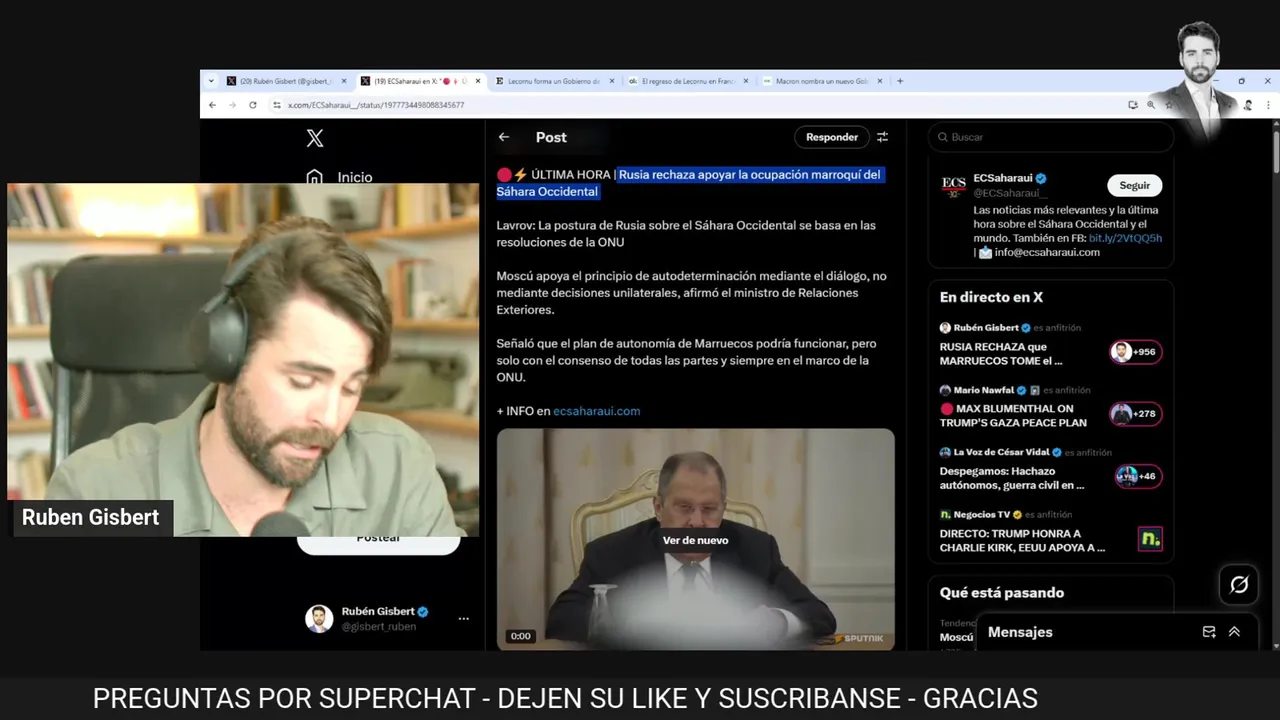Click the browser back button
Viewport: 1280px width, 720px height.
coord(212,104)
